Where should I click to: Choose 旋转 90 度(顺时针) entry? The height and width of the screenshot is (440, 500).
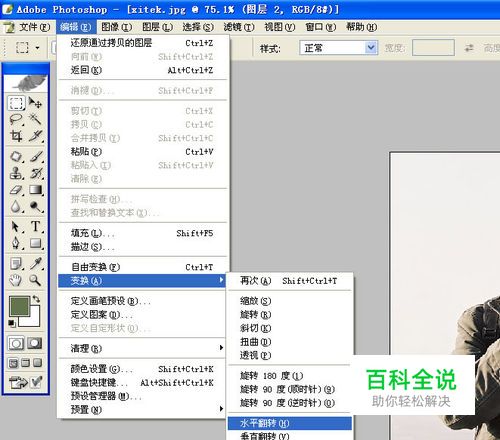tap(290, 389)
